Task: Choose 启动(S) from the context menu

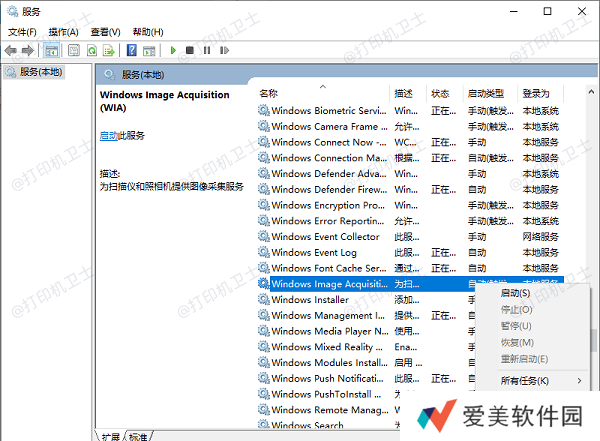Action: pyautogui.click(x=515, y=293)
